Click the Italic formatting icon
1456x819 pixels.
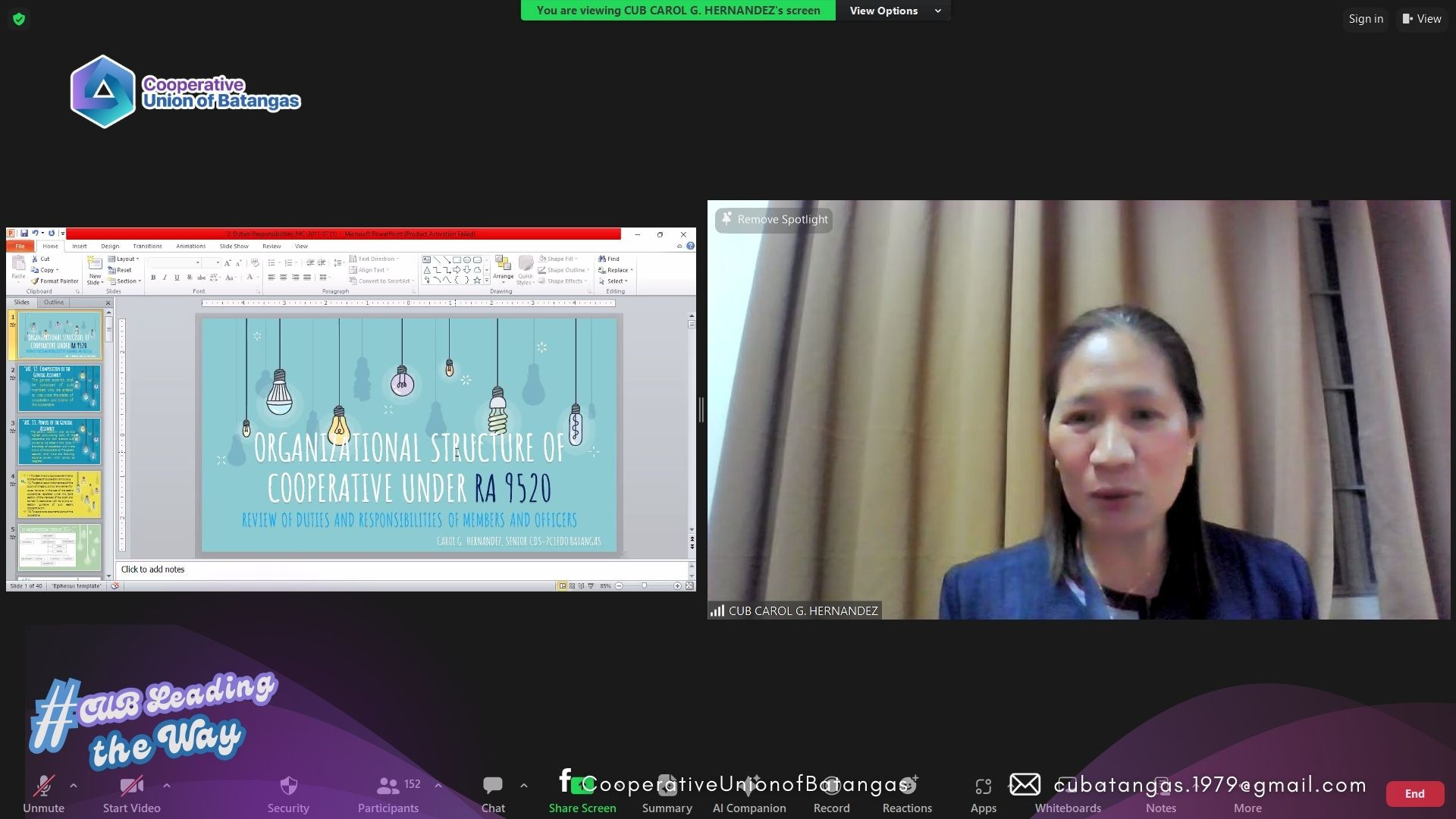[165, 278]
